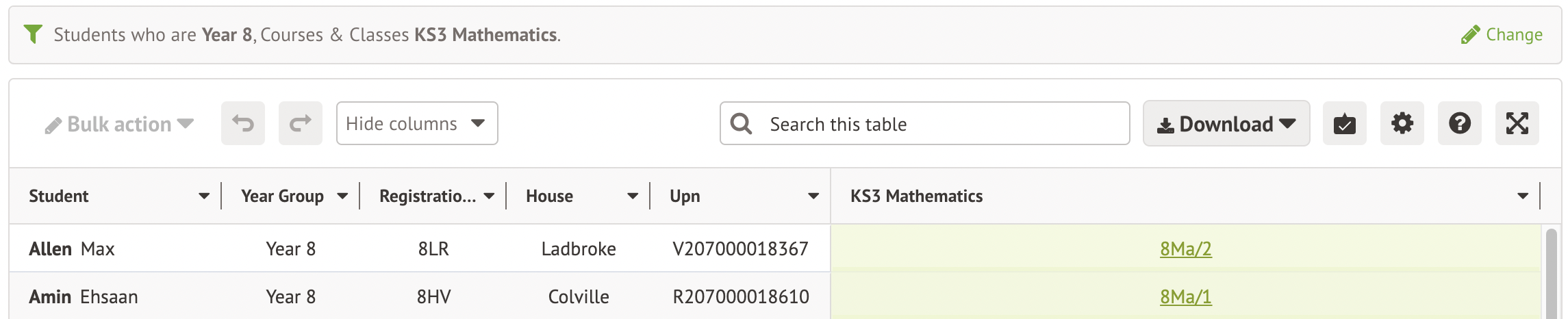
Task: Open the Download dropdown menu
Action: coord(1226,124)
